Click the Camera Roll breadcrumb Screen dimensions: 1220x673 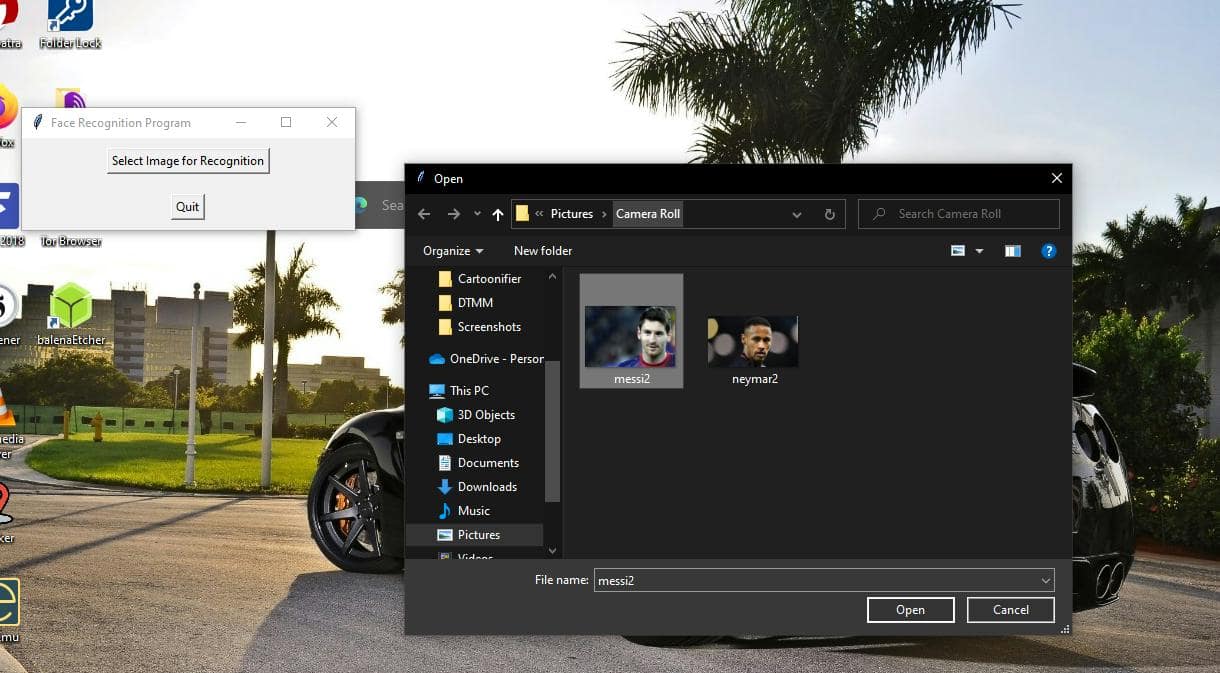pos(648,214)
